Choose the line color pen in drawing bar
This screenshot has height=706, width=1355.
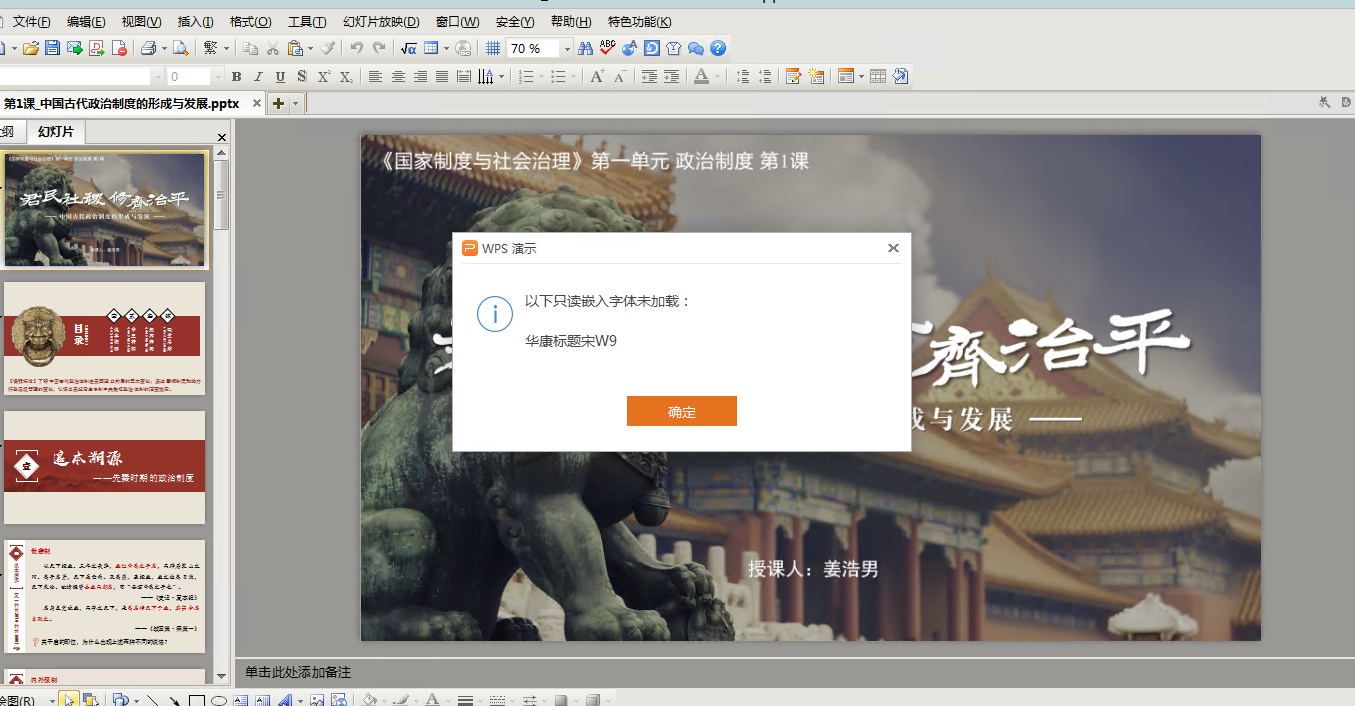tap(400, 700)
